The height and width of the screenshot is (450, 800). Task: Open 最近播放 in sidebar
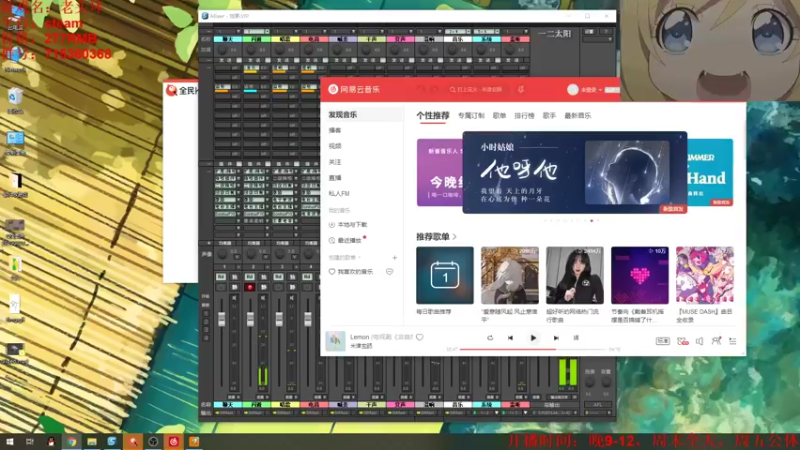coord(345,240)
